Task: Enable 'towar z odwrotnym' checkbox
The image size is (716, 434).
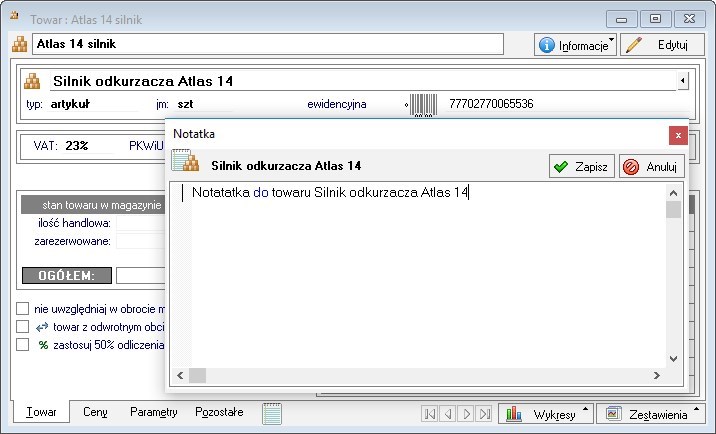Action: click(x=22, y=327)
